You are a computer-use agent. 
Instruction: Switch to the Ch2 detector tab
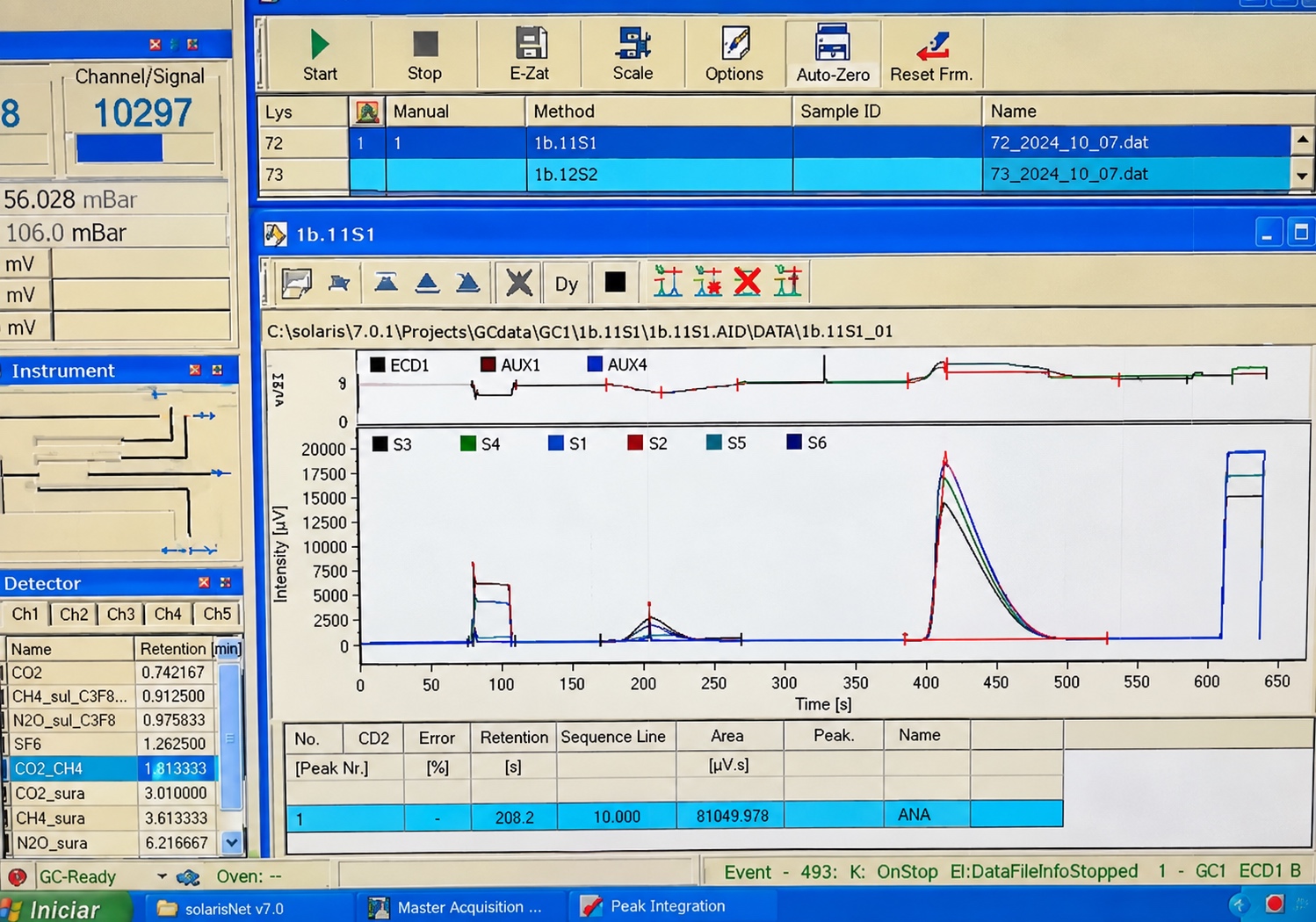(74, 614)
